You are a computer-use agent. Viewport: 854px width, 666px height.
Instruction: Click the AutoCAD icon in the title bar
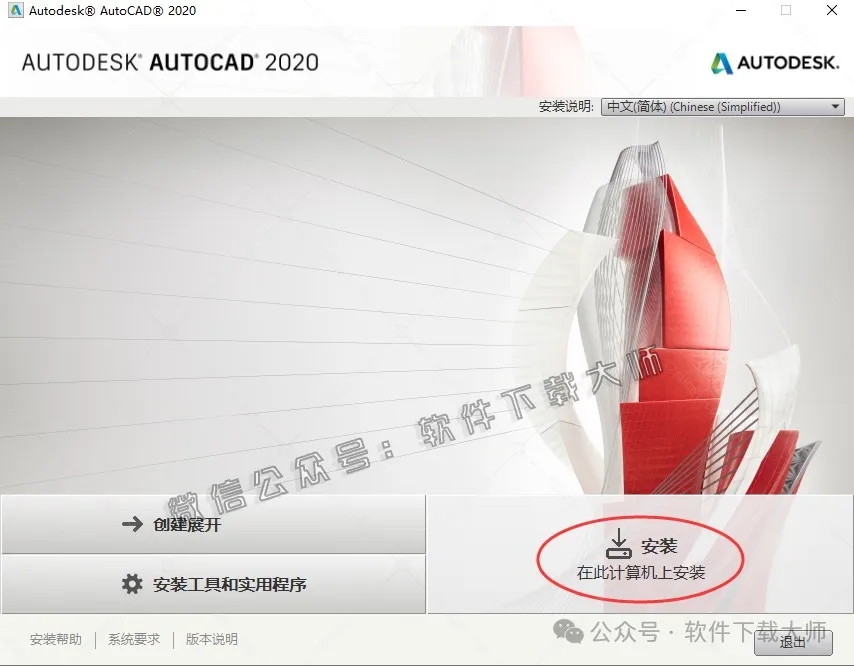[x=14, y=10]
